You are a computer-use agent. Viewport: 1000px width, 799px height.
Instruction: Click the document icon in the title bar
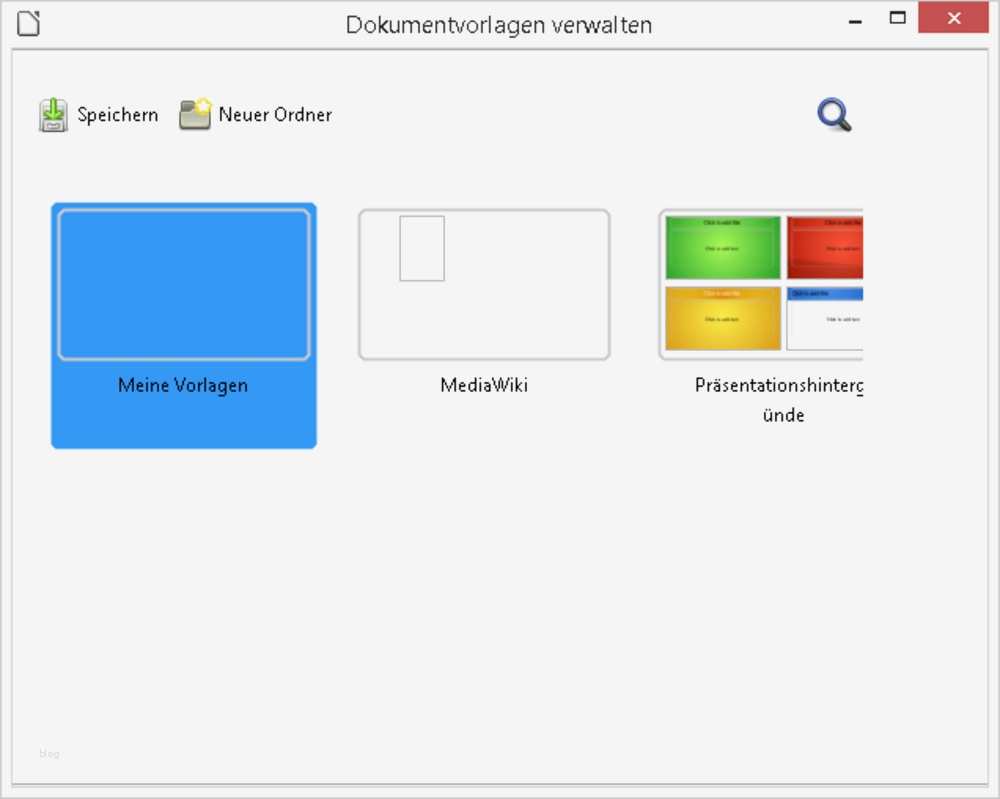pos(28,23)
